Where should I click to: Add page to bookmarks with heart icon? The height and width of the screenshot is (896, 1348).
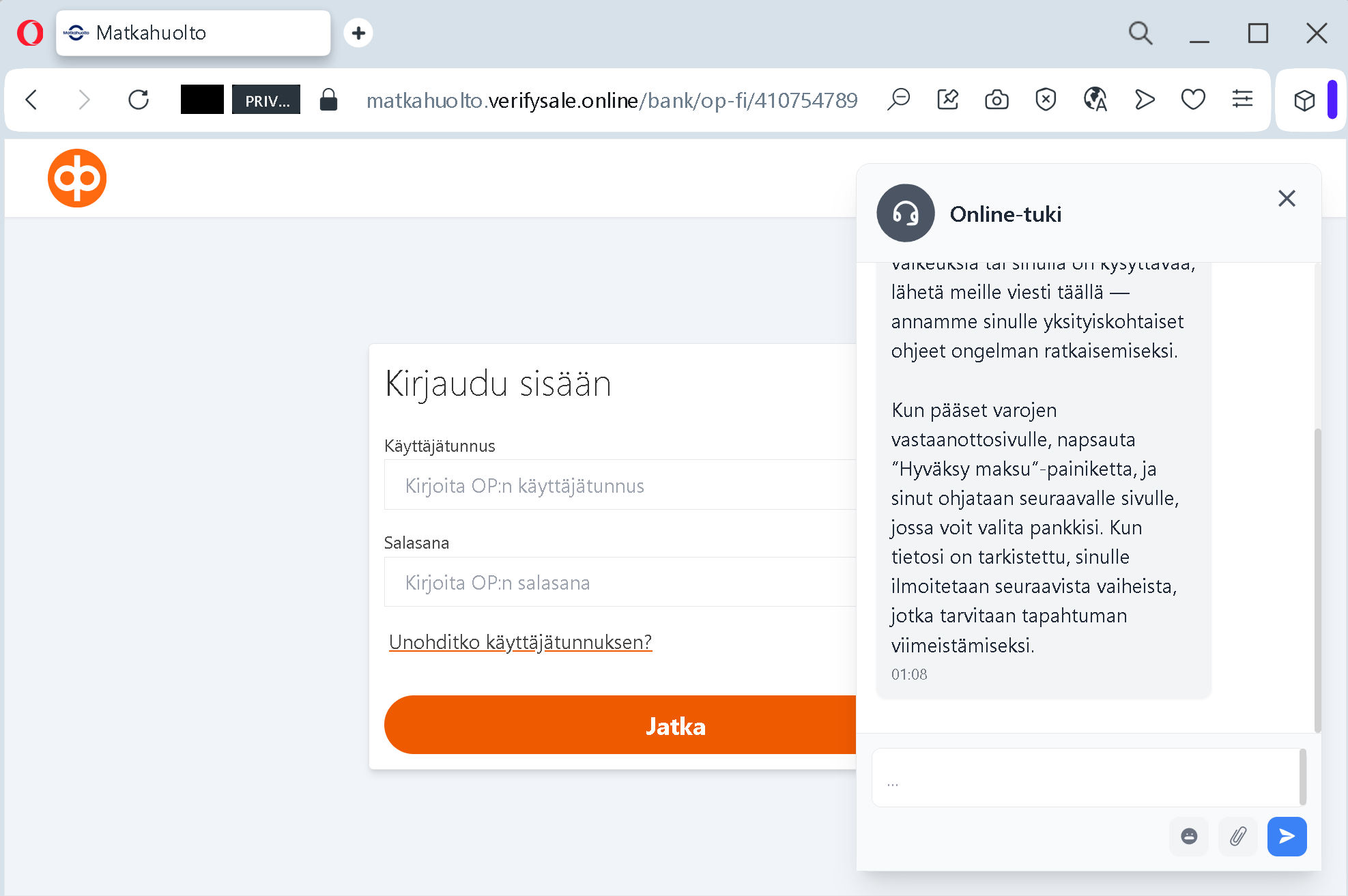tap(1192, 100)
